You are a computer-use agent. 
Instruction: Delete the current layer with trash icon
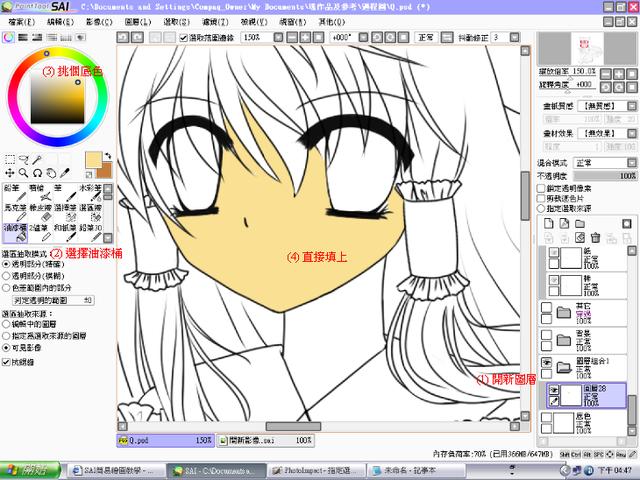[x=596, y=237]
